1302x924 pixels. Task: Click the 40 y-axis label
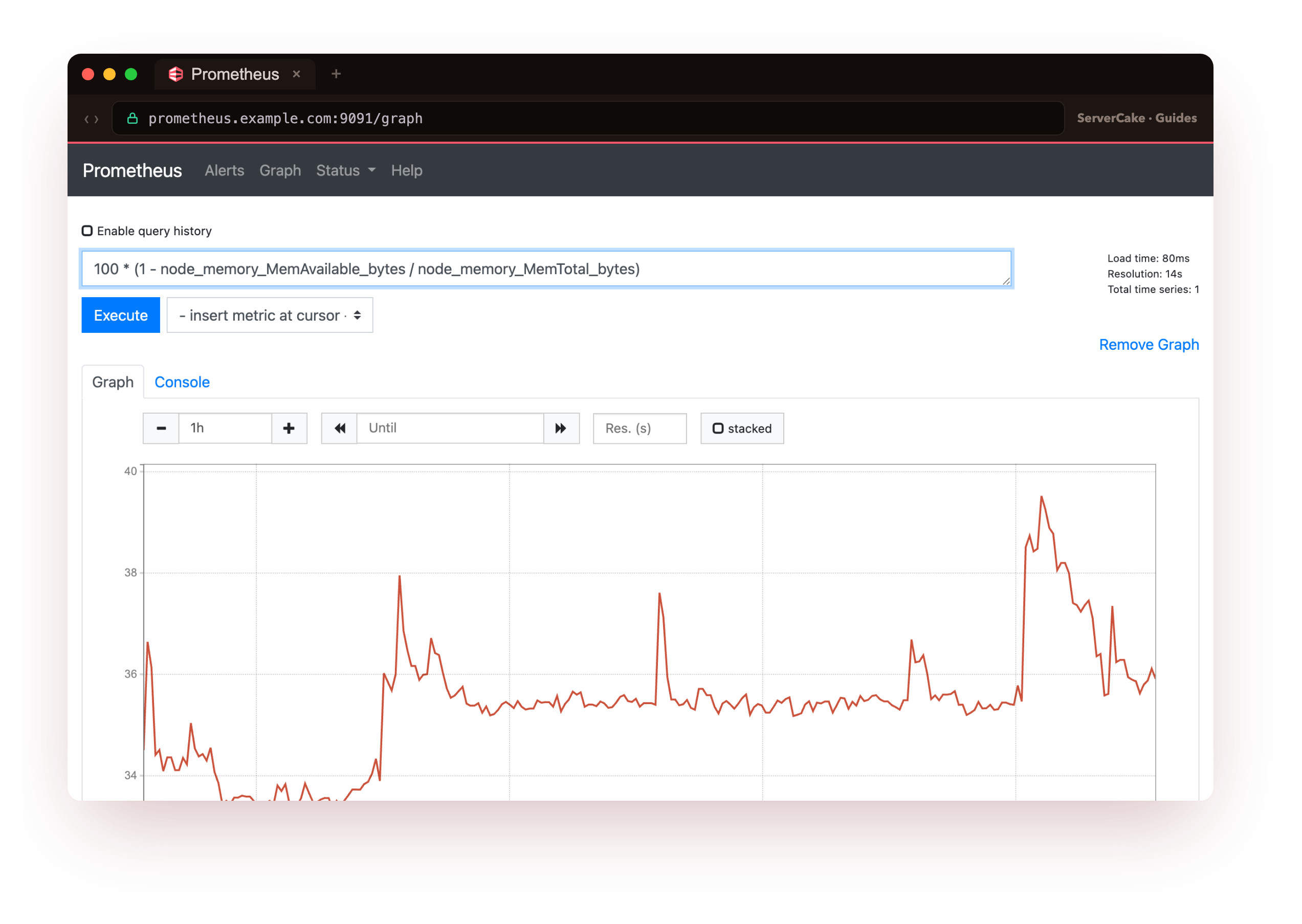coord(131,471)
